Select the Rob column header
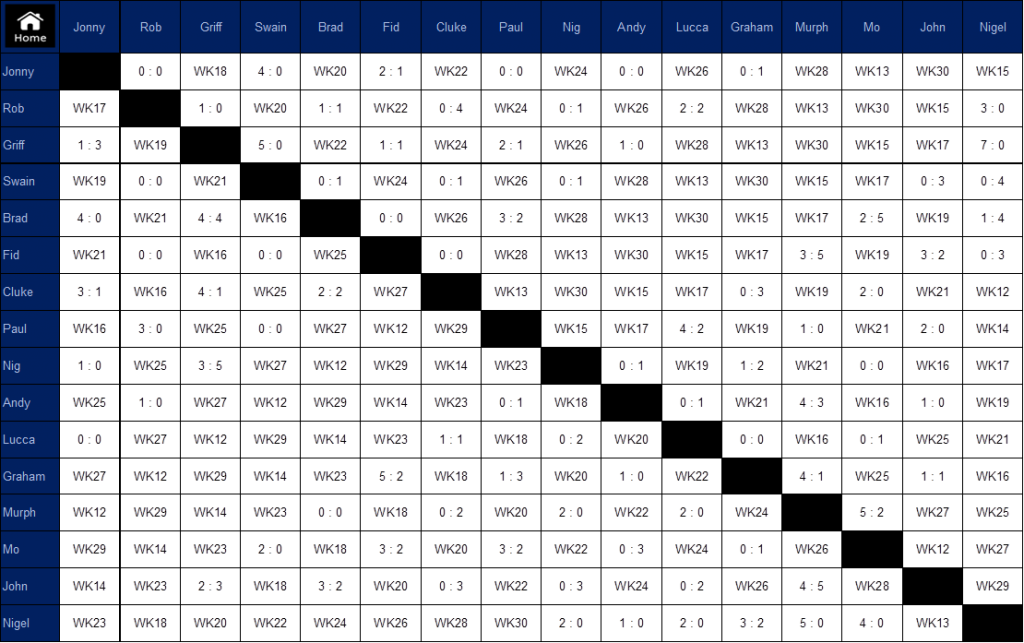Screen dimensions: 1024x643 click(150, 27)
